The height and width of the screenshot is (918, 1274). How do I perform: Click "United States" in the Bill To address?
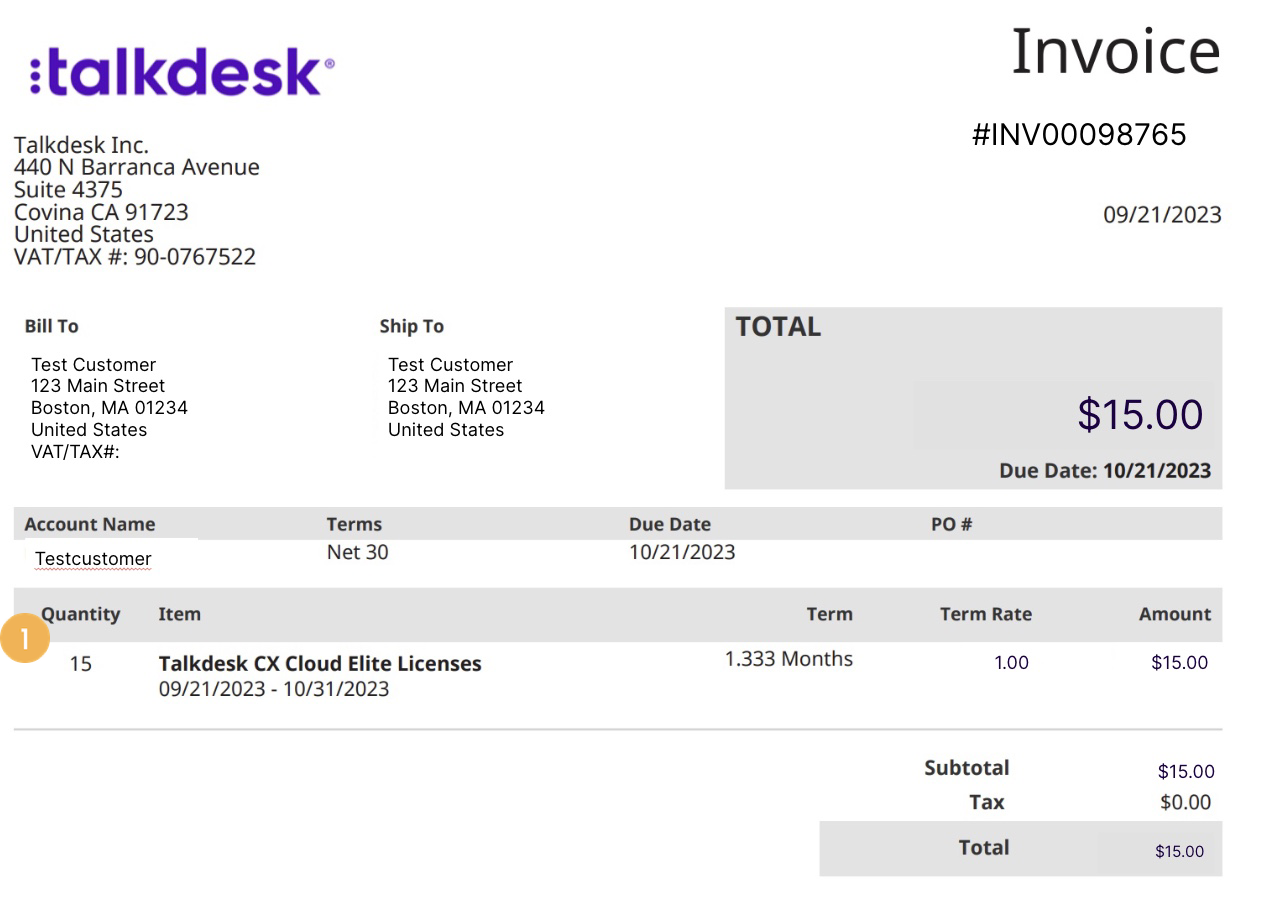pos(89,430)
